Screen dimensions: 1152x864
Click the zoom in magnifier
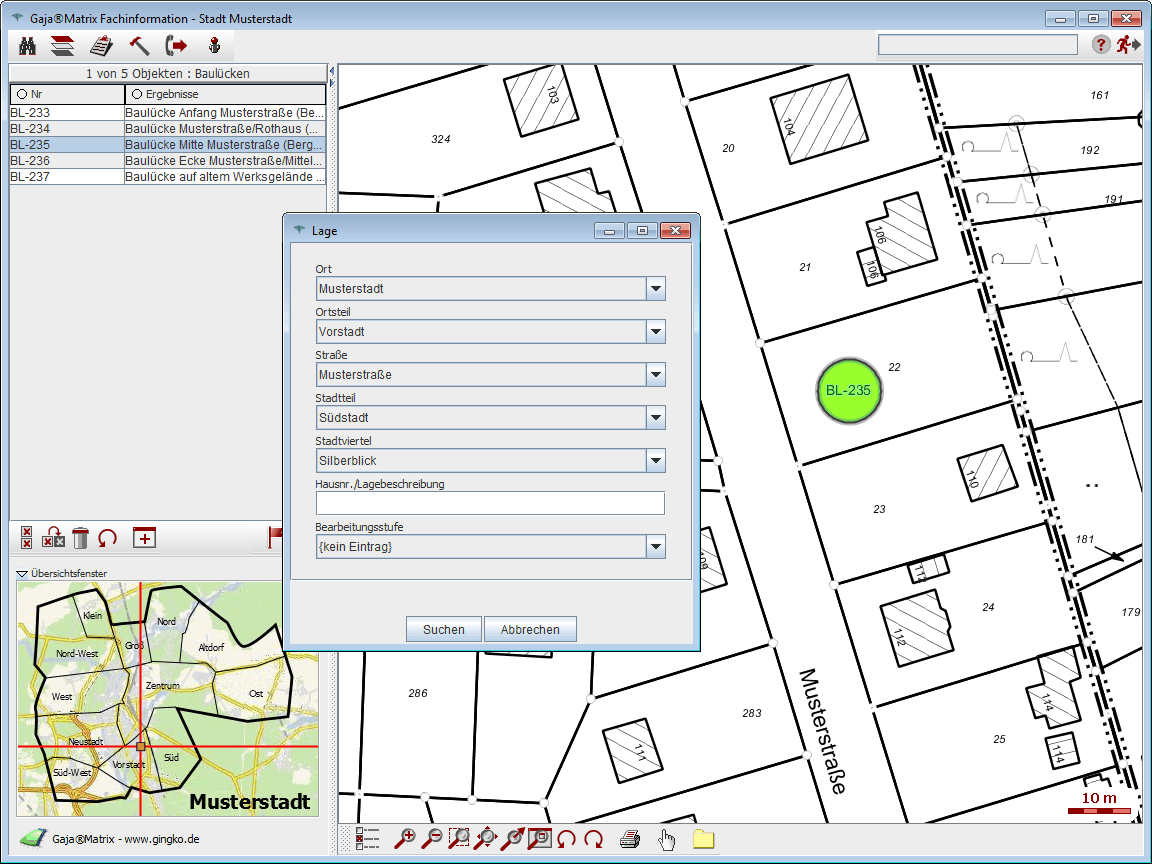coord(406,839)
